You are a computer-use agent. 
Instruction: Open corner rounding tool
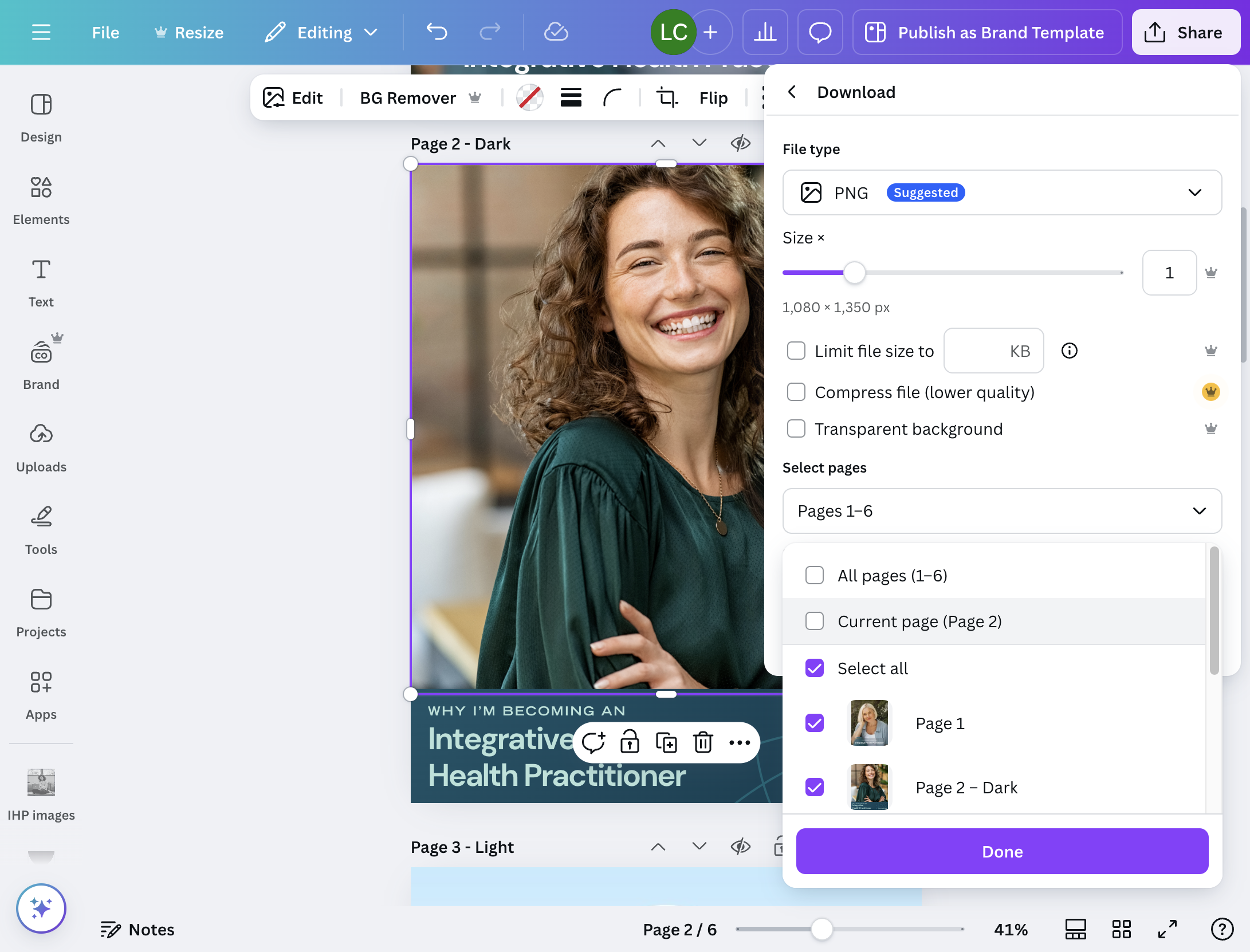pos(612,97)
